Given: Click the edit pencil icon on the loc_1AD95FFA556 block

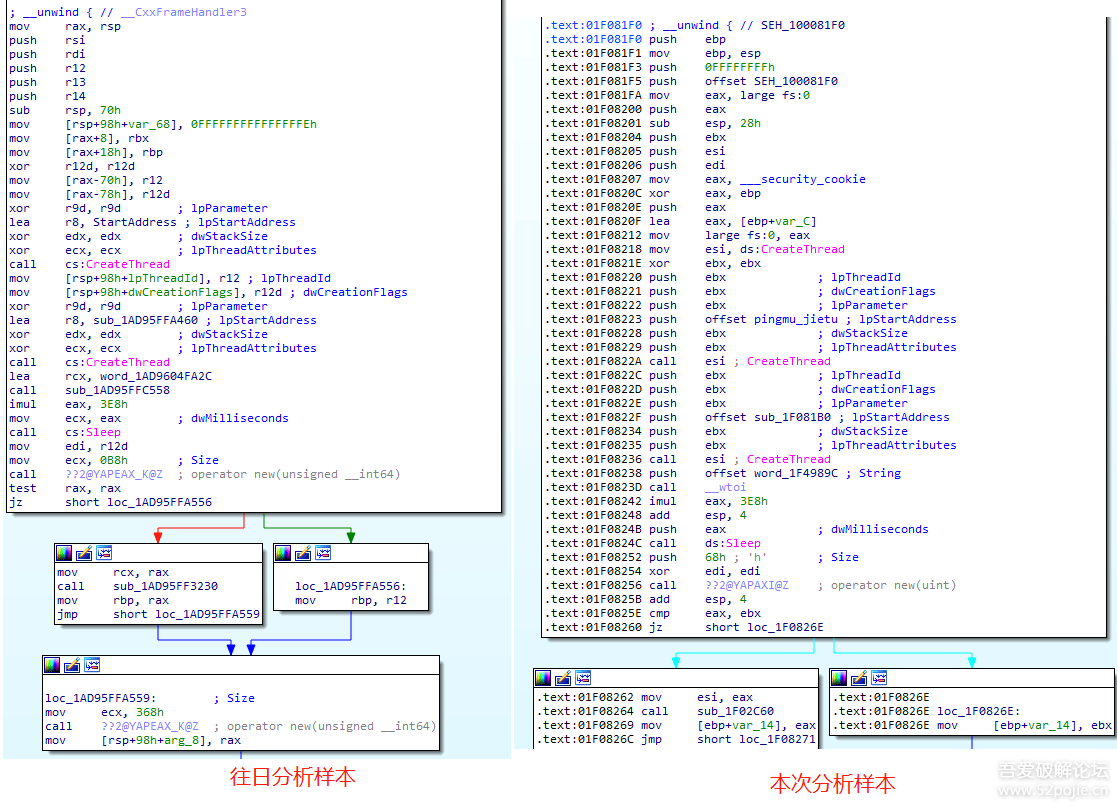Looking at the screenshot, I should click(302, 553).
